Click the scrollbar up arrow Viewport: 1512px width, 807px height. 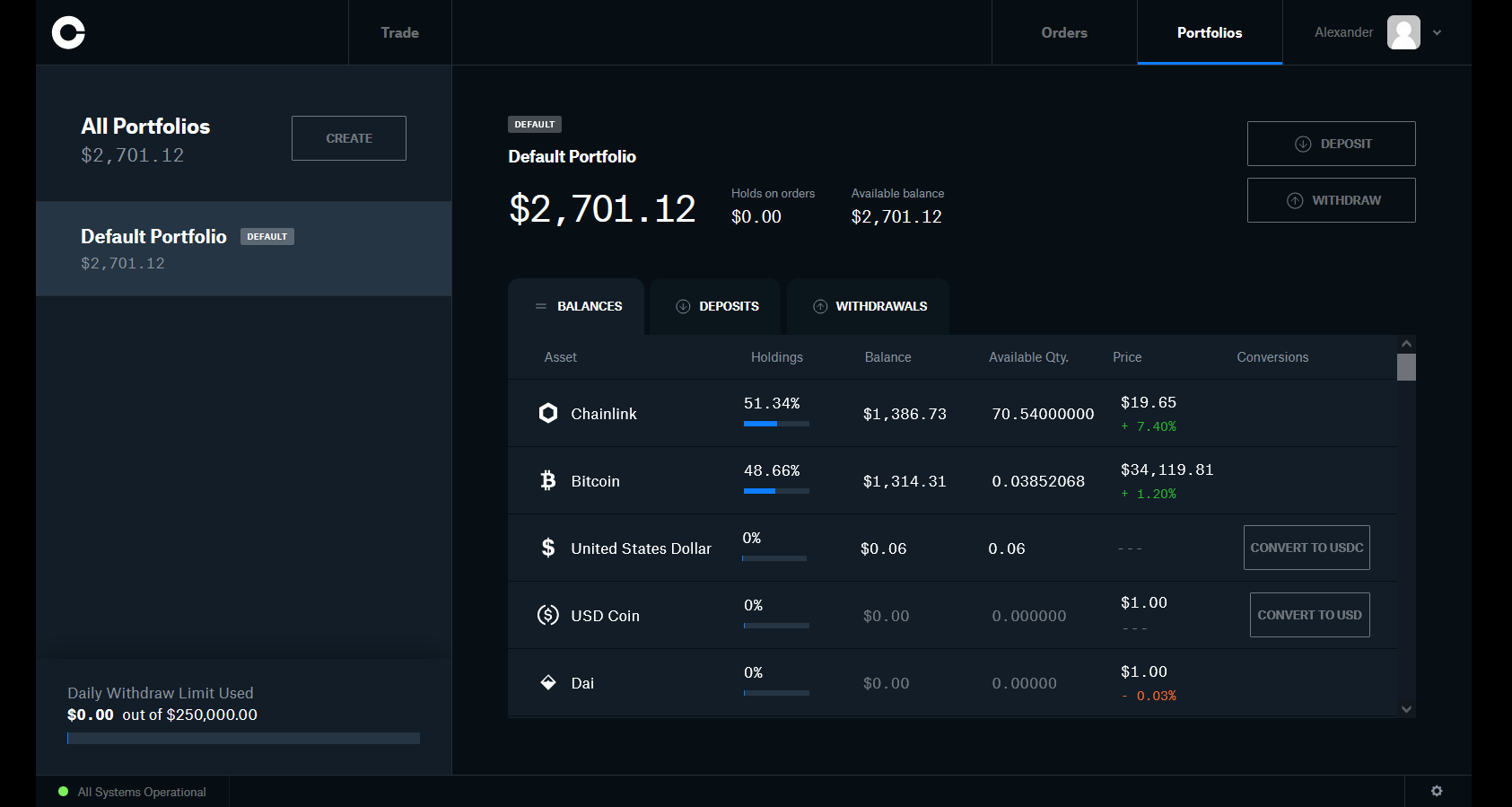click(x=1406, y=344)
